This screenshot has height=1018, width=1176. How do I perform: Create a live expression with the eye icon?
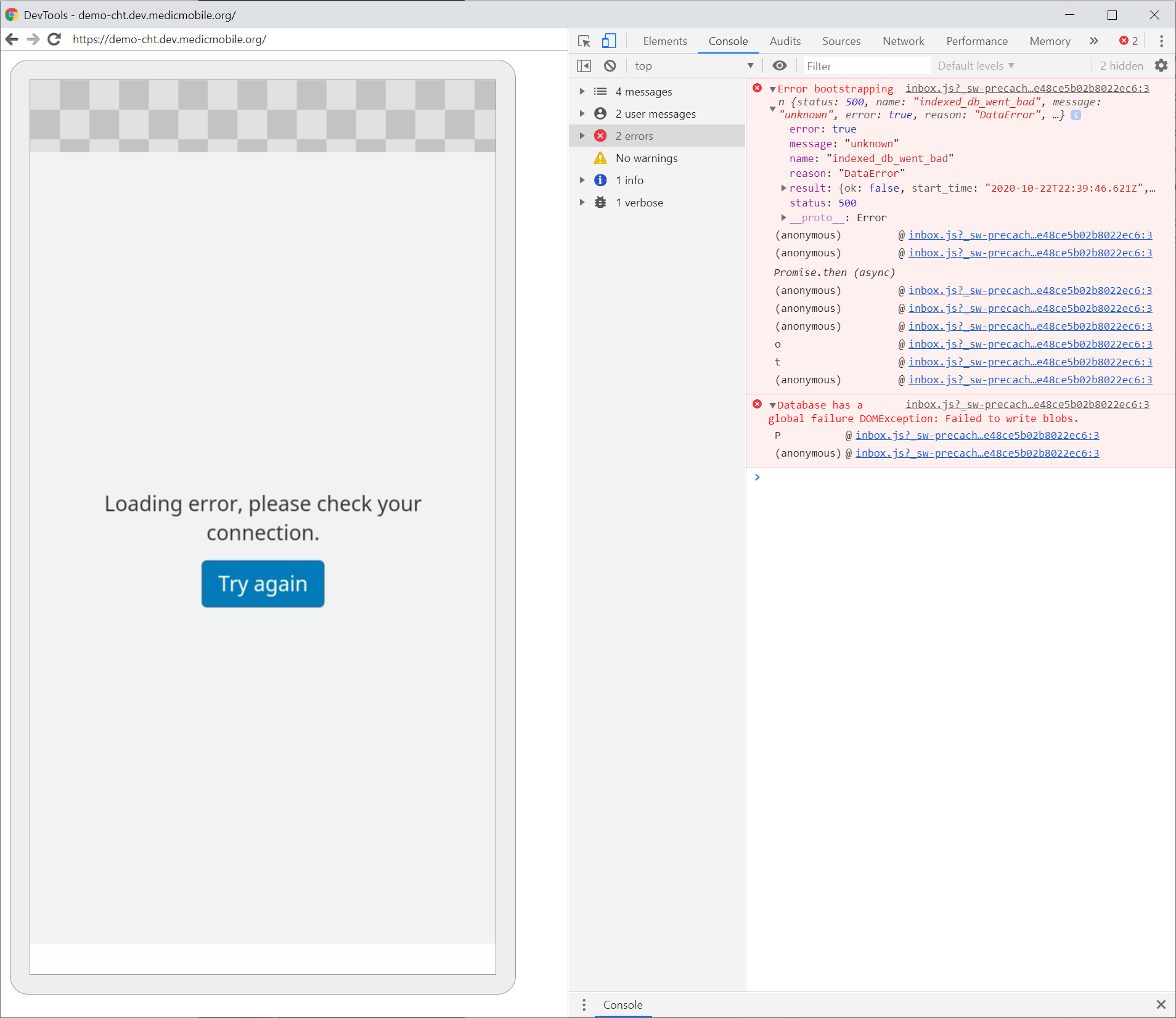click(779, 65)
